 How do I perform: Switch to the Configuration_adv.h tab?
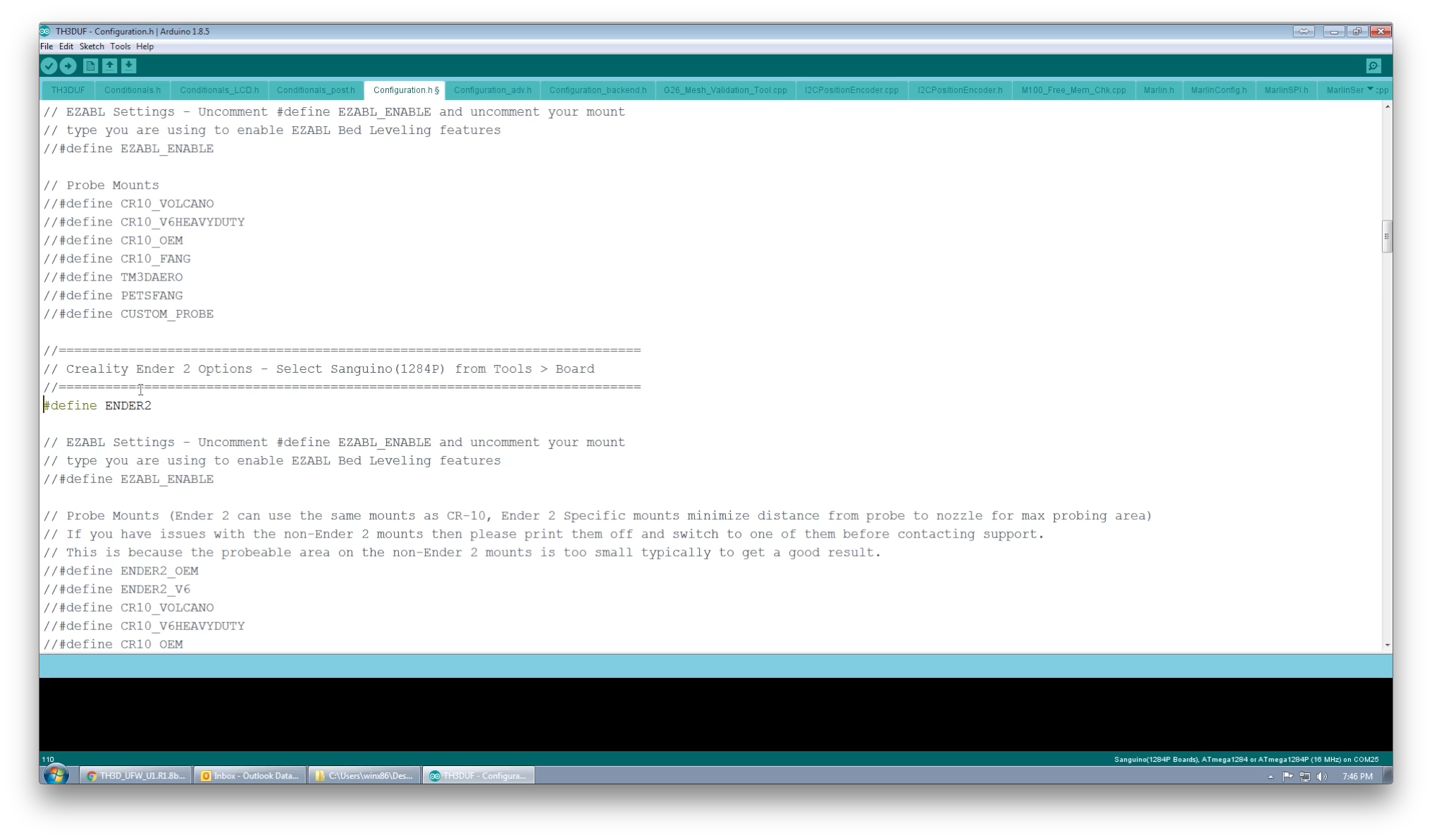[492, 89]
